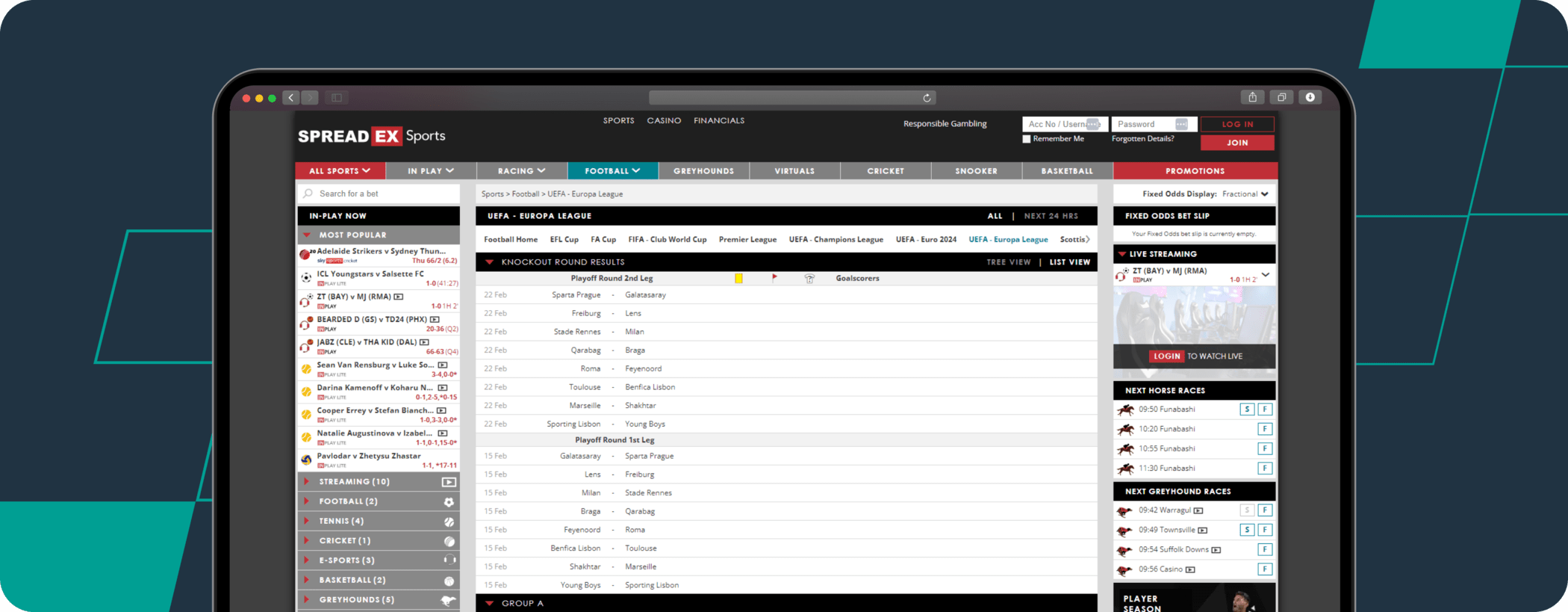Select F price for 10:20 Funabashi
1568x612 pixels.
coord(1264,429)
